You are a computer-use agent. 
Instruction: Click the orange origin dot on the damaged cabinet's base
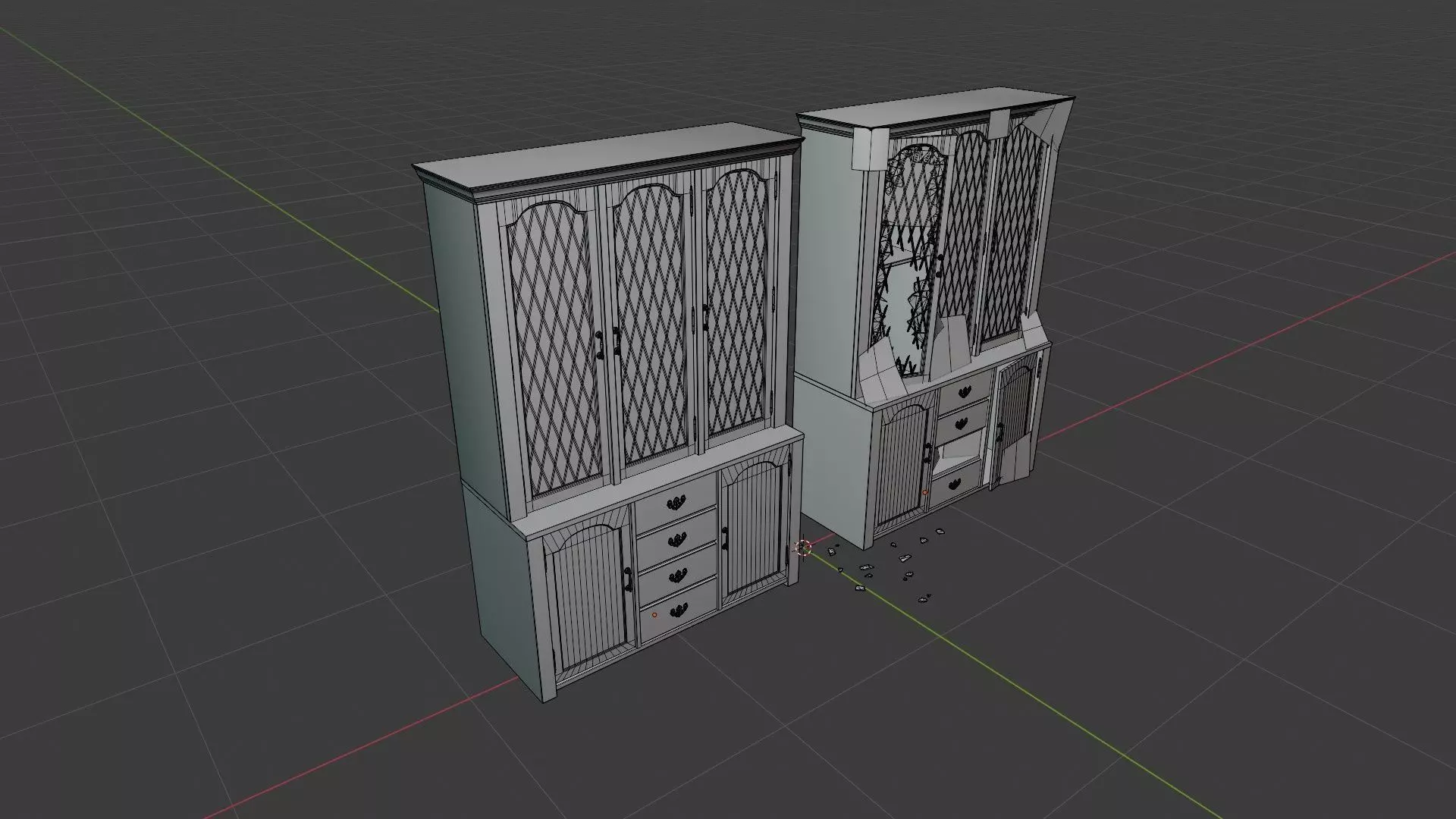click(925, 492)
